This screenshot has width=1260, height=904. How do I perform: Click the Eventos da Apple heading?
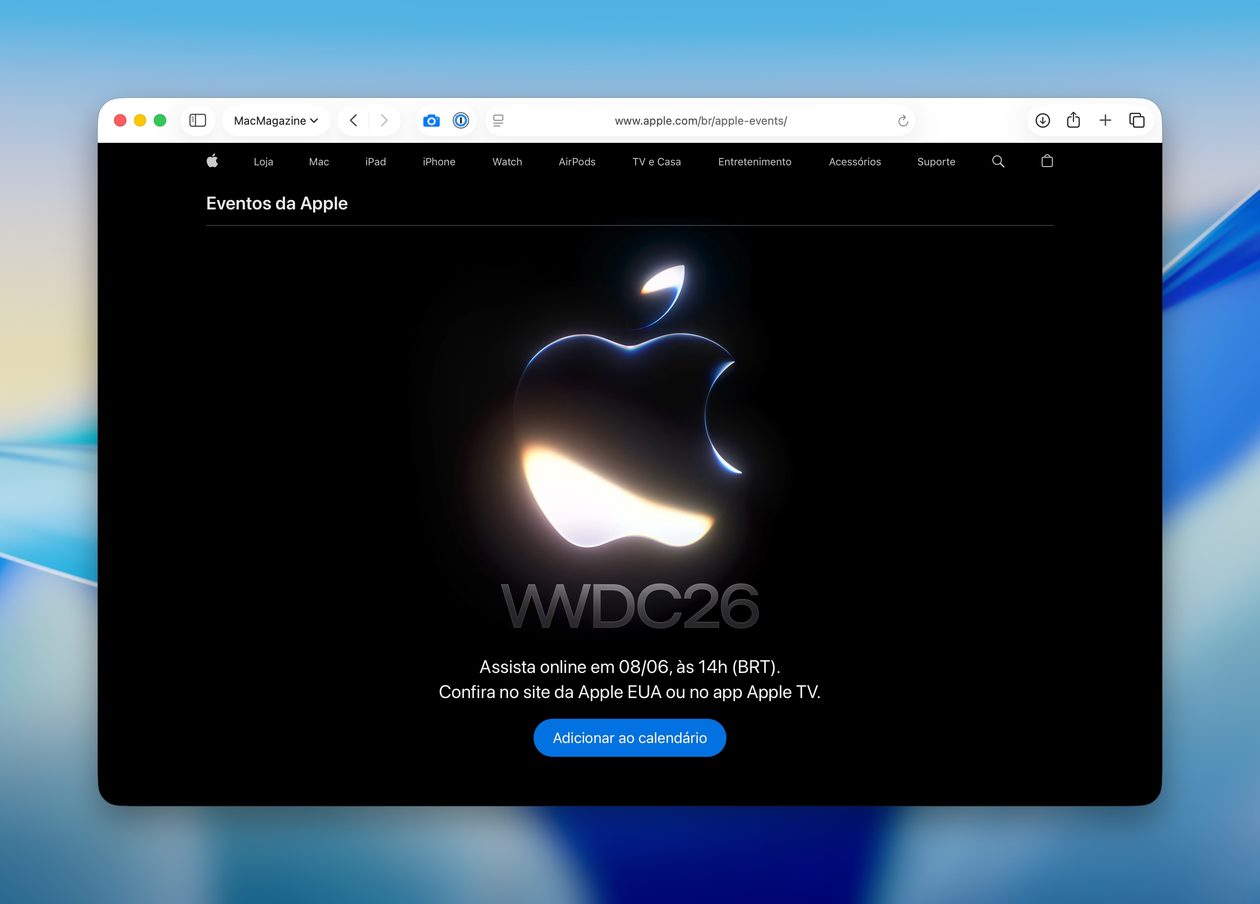277,203
